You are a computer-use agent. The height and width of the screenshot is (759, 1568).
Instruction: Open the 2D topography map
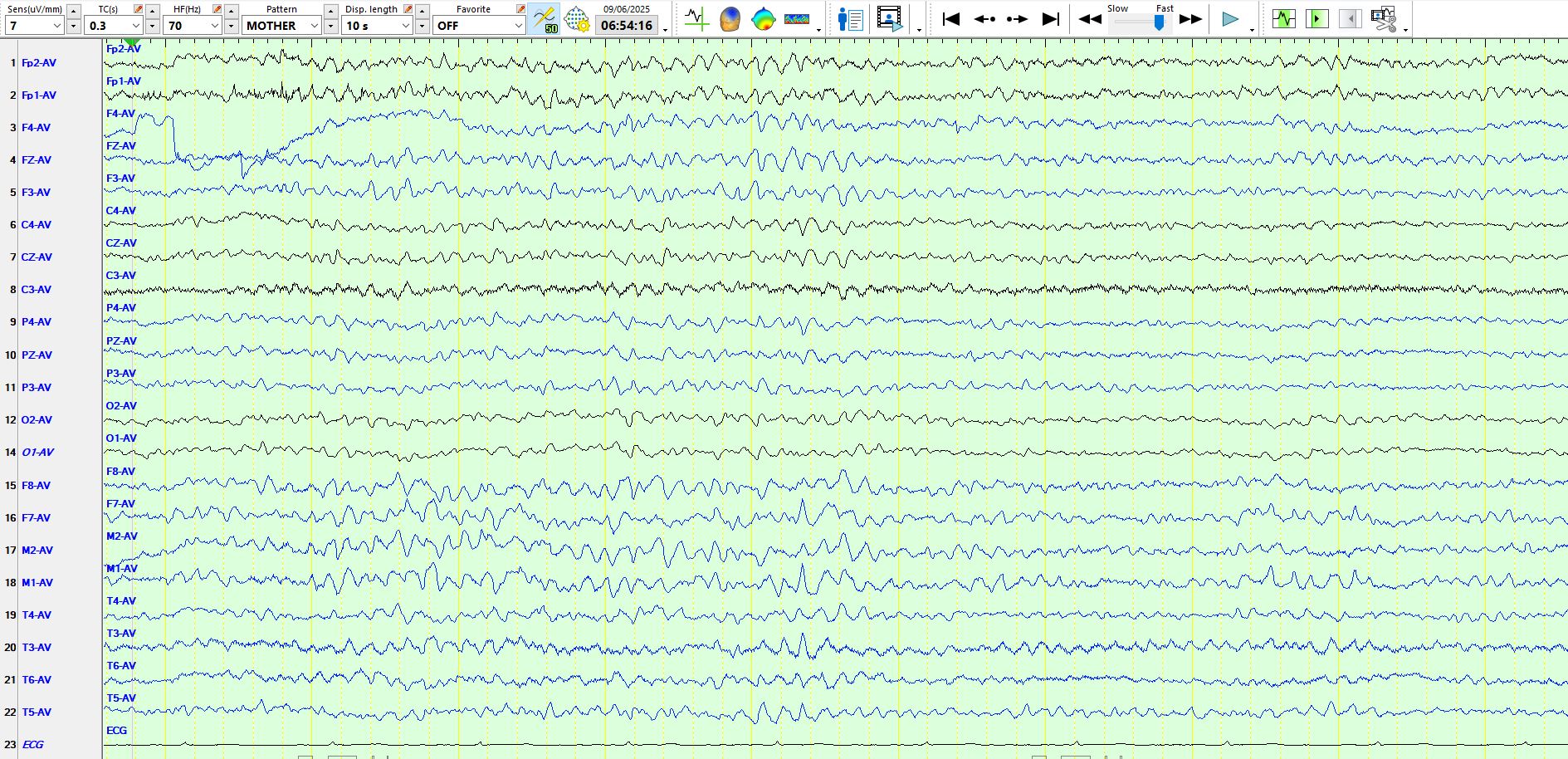[763, 18]
